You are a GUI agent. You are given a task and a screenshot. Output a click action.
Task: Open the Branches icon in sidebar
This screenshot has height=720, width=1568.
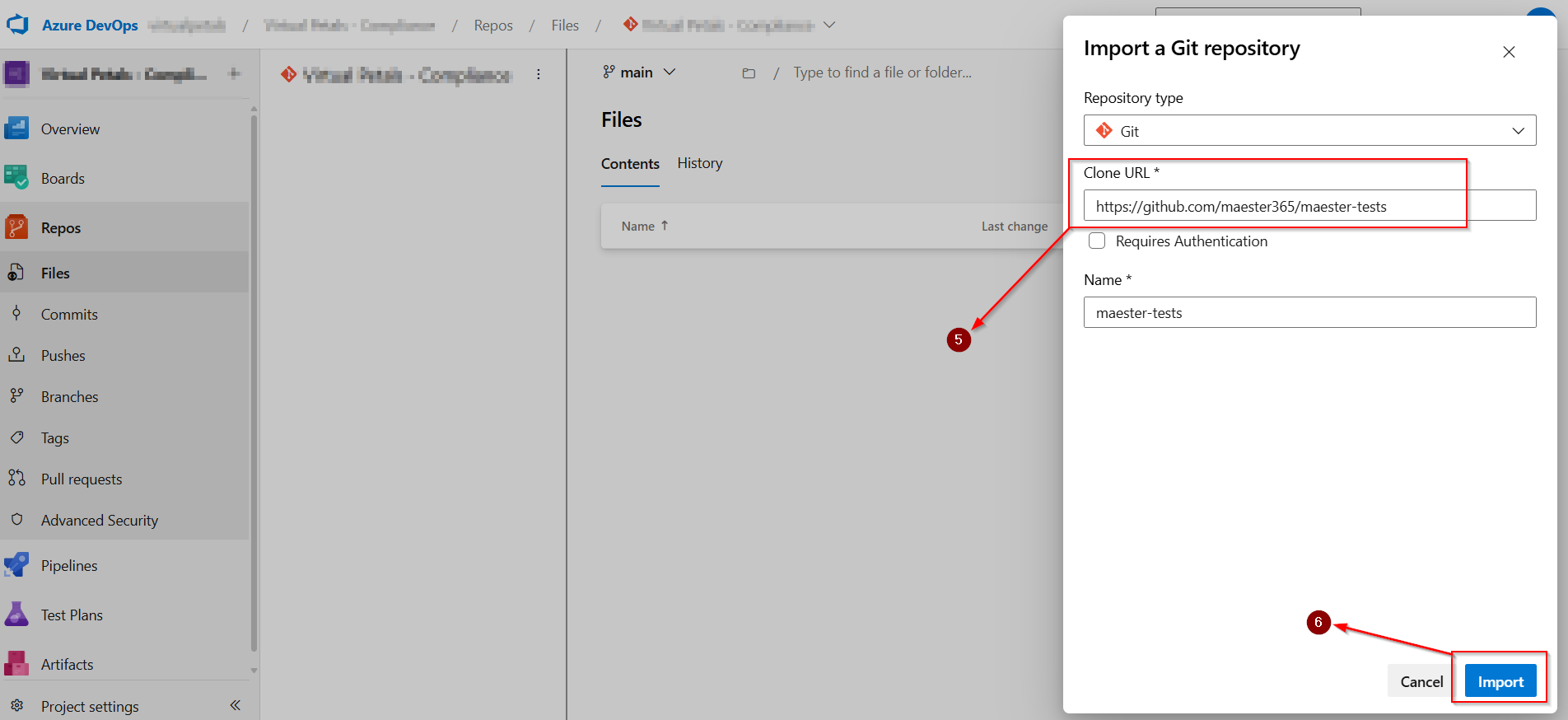pos(16,396)
